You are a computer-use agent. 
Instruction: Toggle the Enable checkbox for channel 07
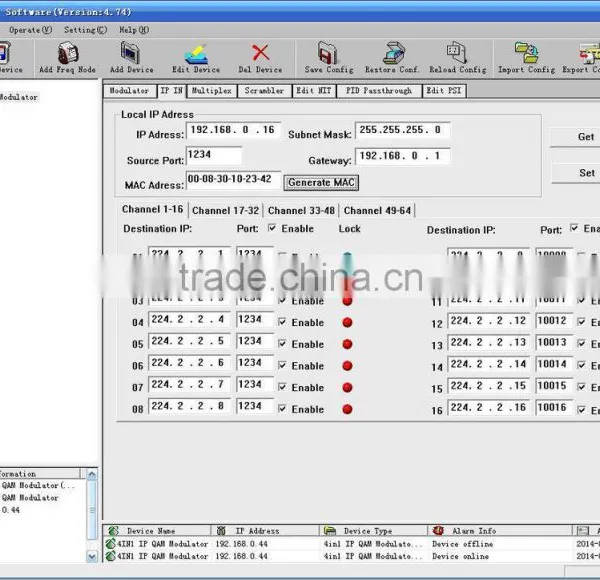282,387
